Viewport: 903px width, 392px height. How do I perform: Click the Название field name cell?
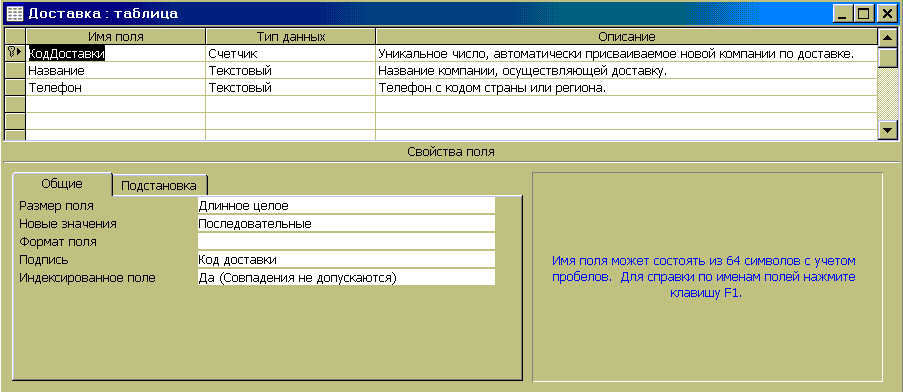point(116,71)
